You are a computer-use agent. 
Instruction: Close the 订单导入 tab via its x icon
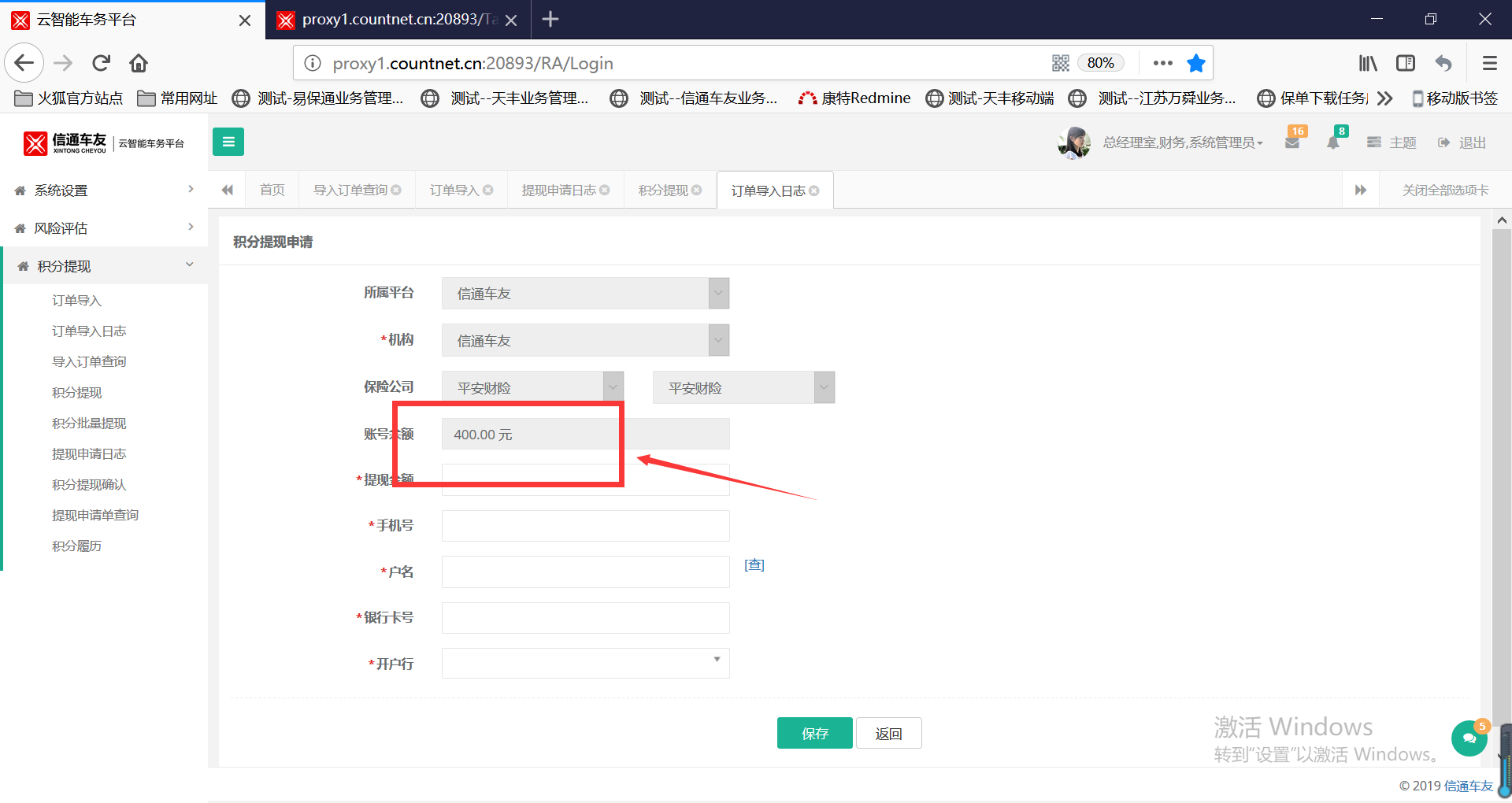click(x=488, y=191)
